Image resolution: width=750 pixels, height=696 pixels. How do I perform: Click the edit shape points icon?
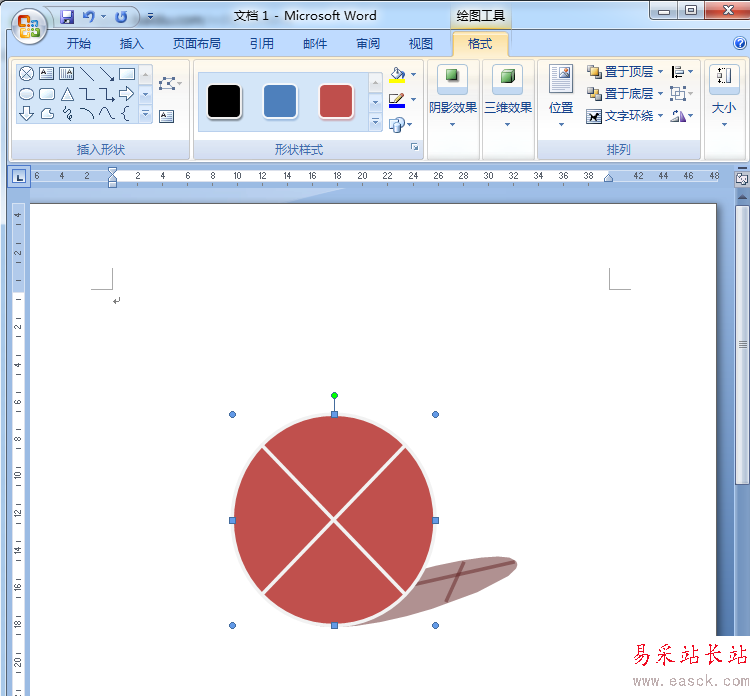click(167, 83)
